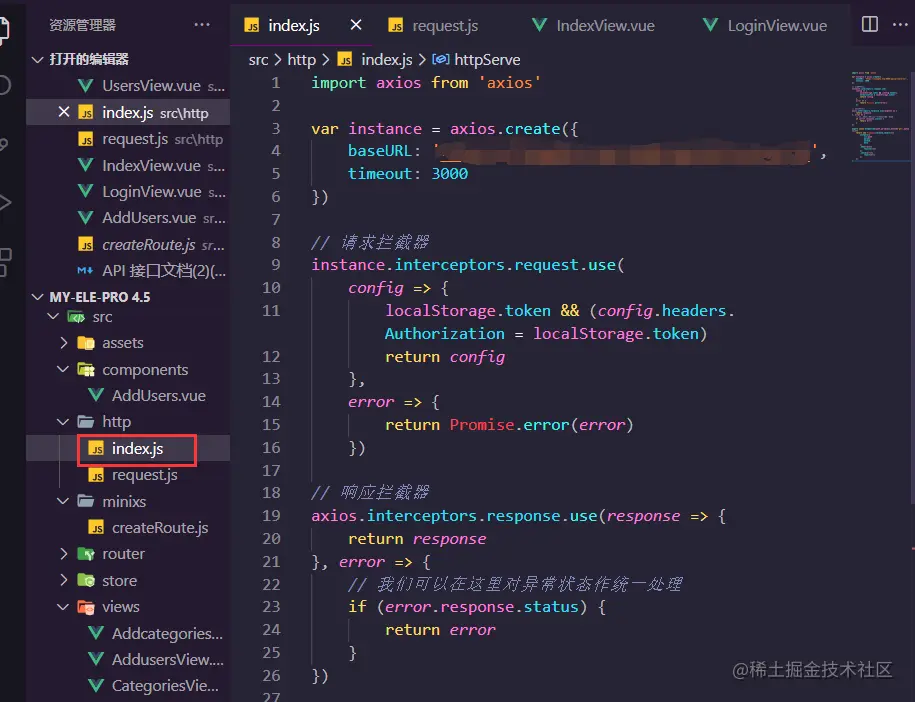
Task: Collapse the MY-ELE-PRO 4.5 project section
Action: (38, 297)
